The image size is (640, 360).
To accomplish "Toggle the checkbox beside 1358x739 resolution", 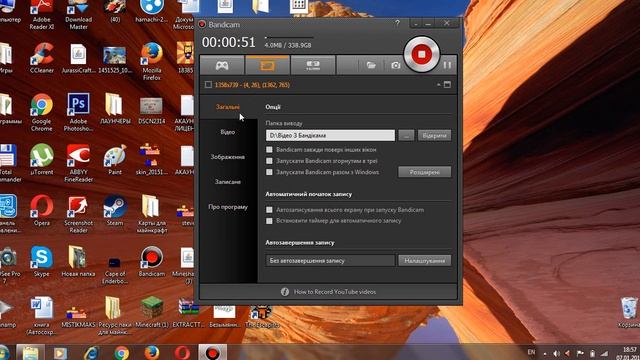I will pyautogui.click(x=208, y=84).
